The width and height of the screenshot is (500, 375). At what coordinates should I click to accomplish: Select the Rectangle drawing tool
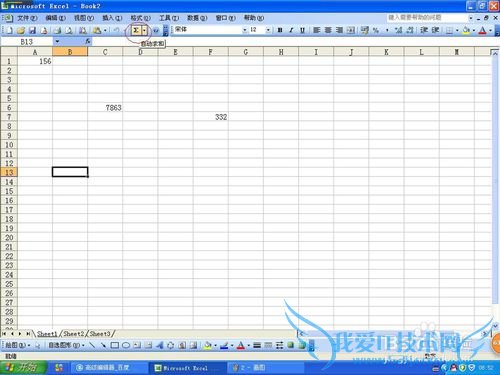pyautogui.click(x=114, y=345)
